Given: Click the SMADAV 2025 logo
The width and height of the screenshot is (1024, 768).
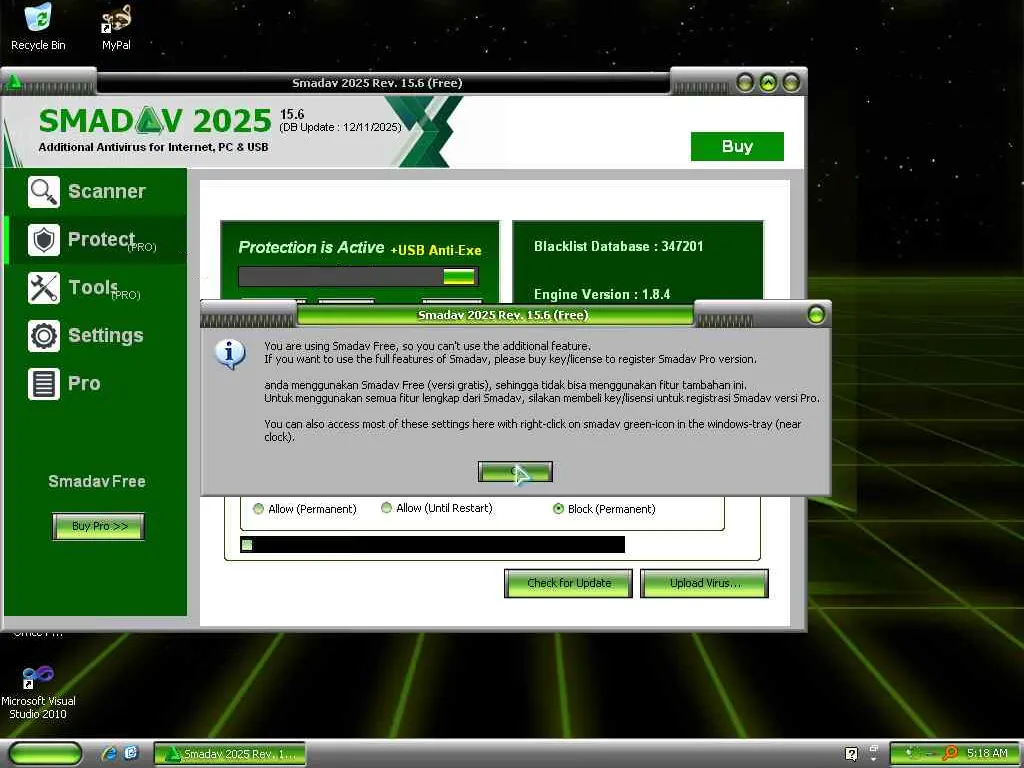Looking at the screenshot, I should pyautogui.click(x=155, y=121).
